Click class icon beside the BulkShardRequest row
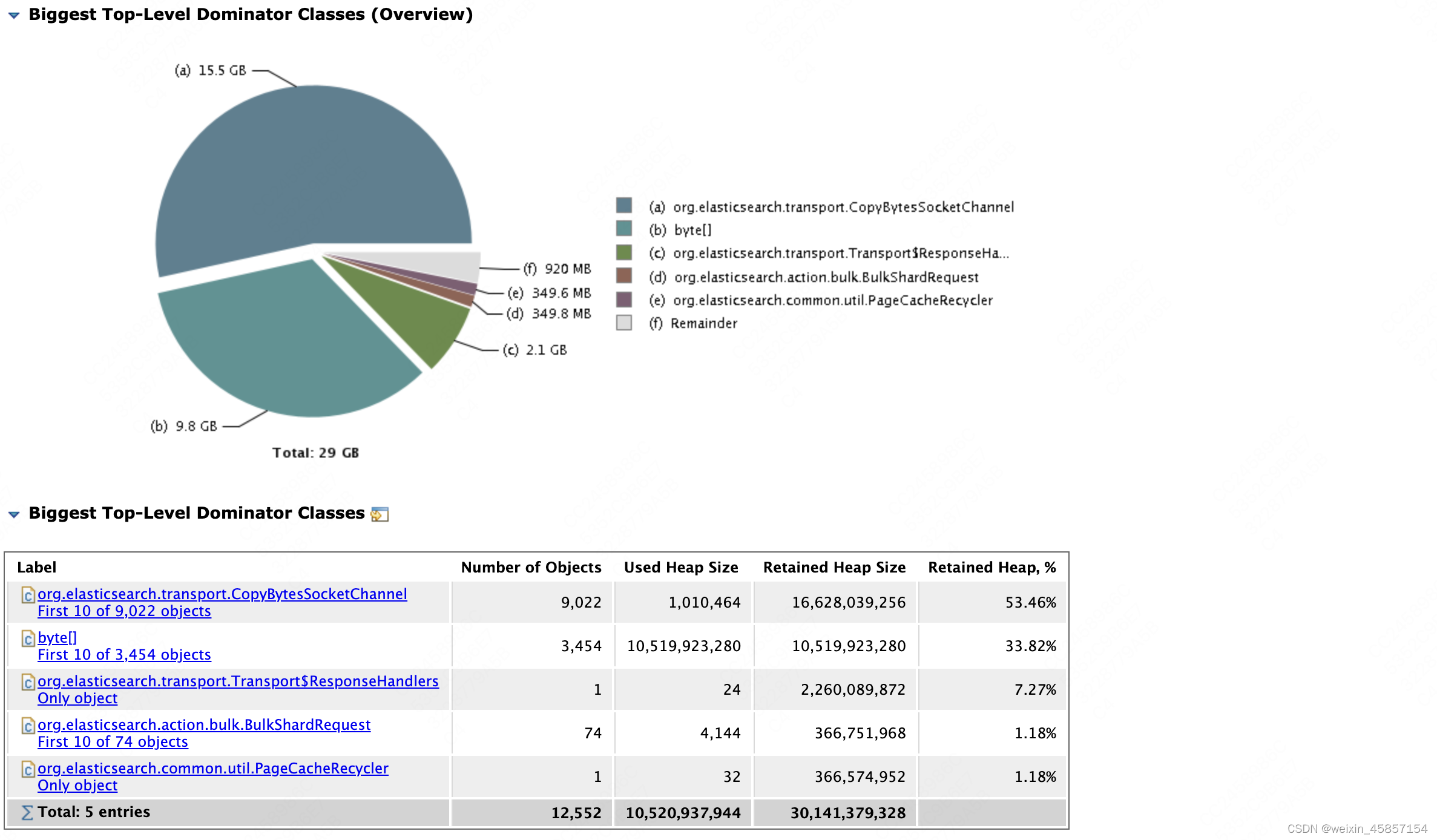 click(x=28, y=726)
